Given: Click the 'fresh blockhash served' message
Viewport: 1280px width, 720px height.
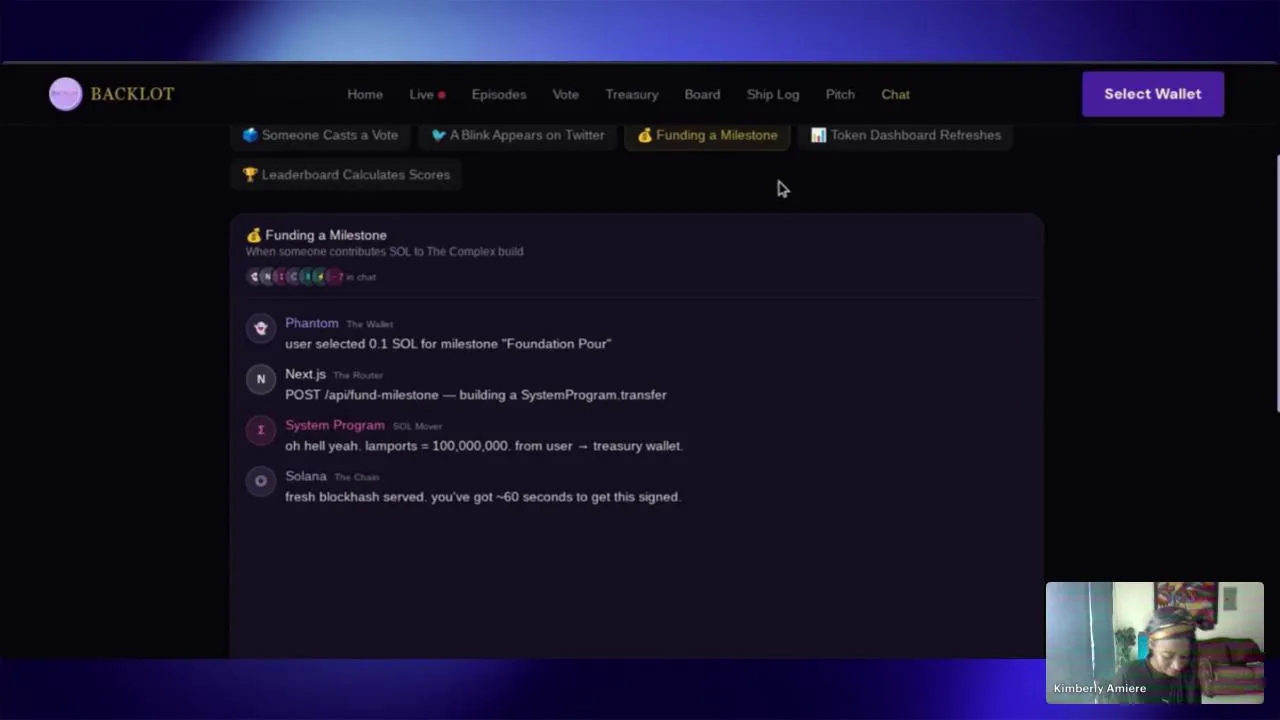Looking at the screenshot, I should tap(482, 497).
